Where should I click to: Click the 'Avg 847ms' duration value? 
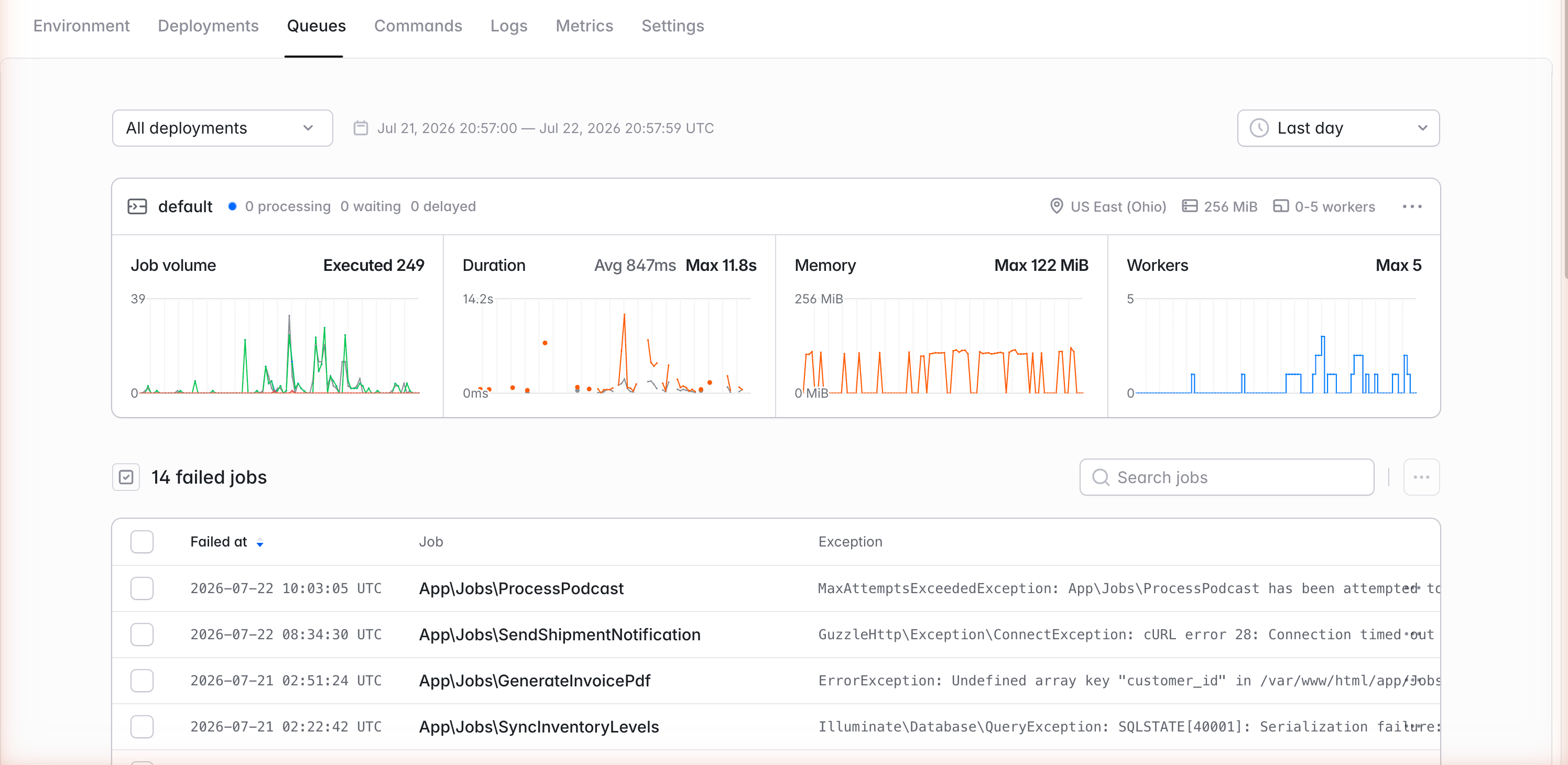tap(635, 265)
